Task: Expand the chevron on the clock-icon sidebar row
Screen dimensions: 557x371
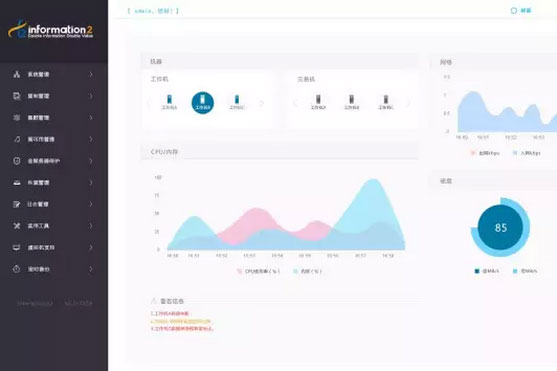Action: click(91, 269)
